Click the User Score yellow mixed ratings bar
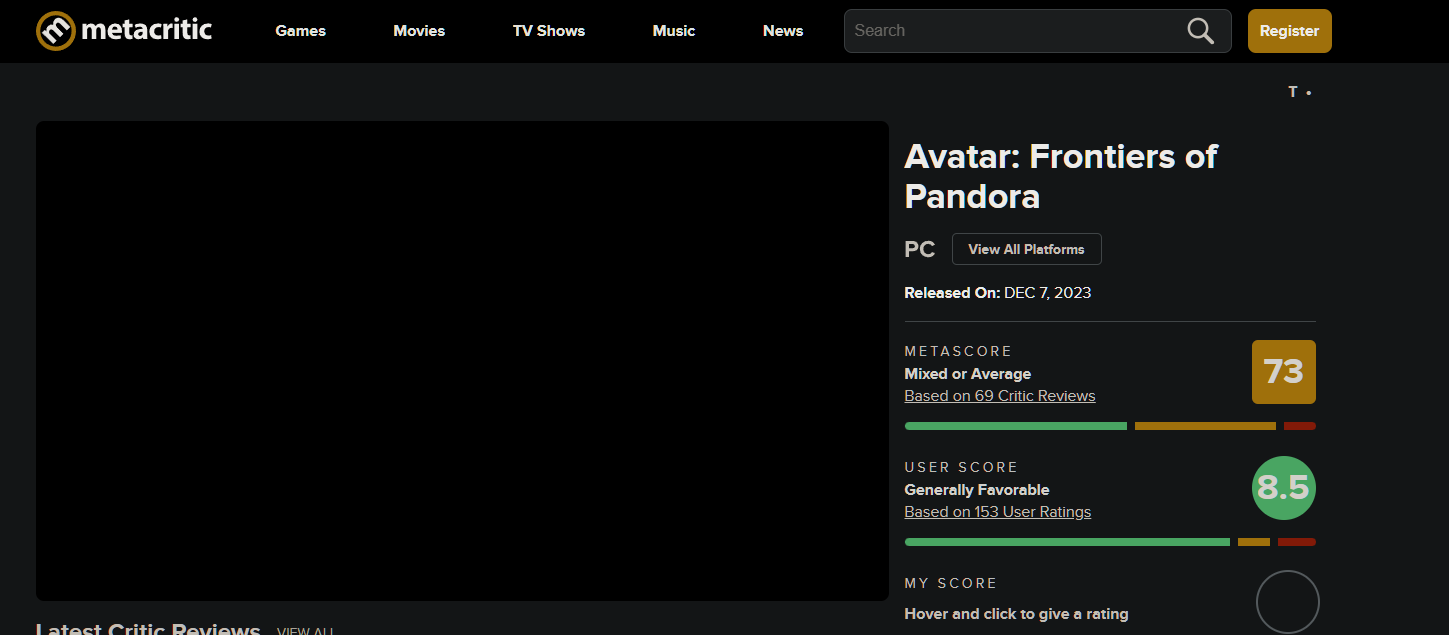1449x635 pixels. [x=1254, y=542]
